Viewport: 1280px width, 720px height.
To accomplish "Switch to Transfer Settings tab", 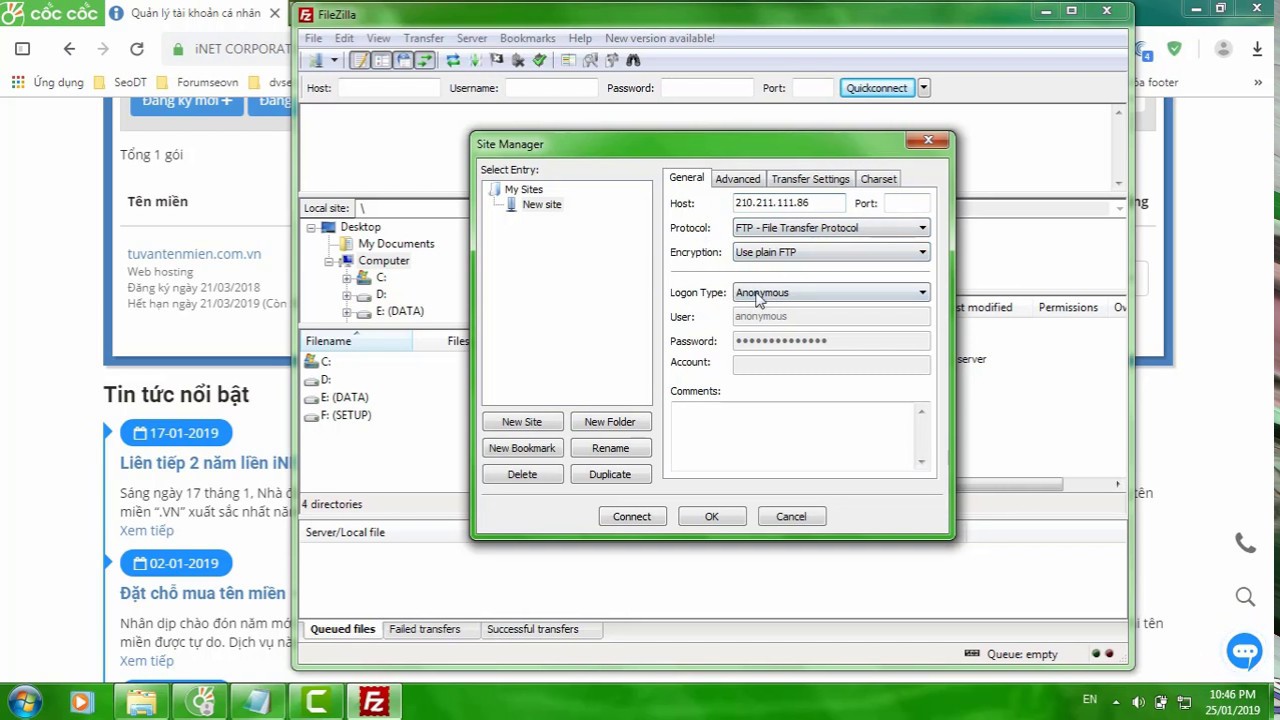I will (810, 179).
